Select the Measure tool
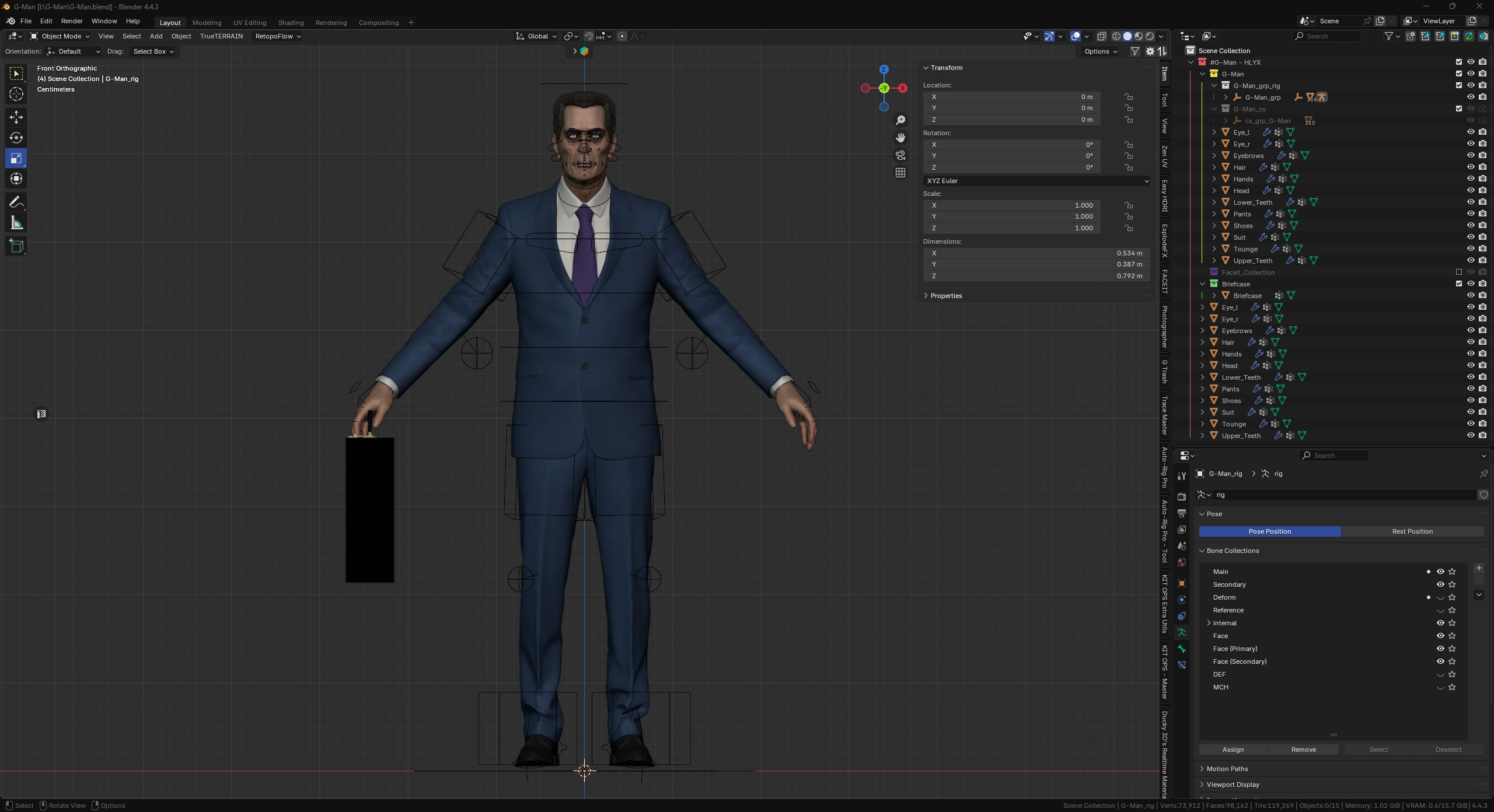Image resolution: width=1494 pixels, height=812 pixels. click(x=16, y=223)
